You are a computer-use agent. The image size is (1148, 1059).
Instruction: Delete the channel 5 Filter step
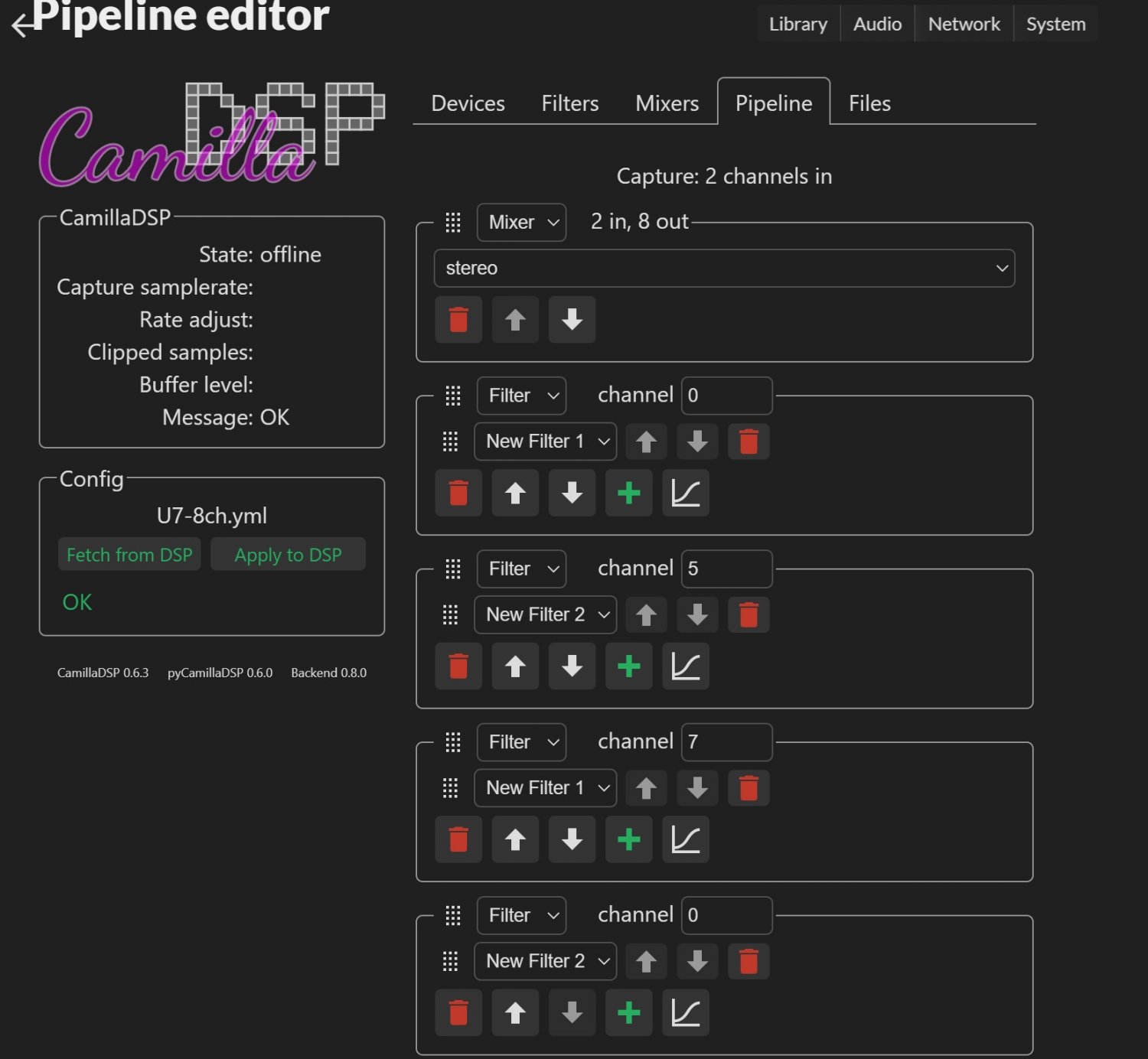coord(458,666)
